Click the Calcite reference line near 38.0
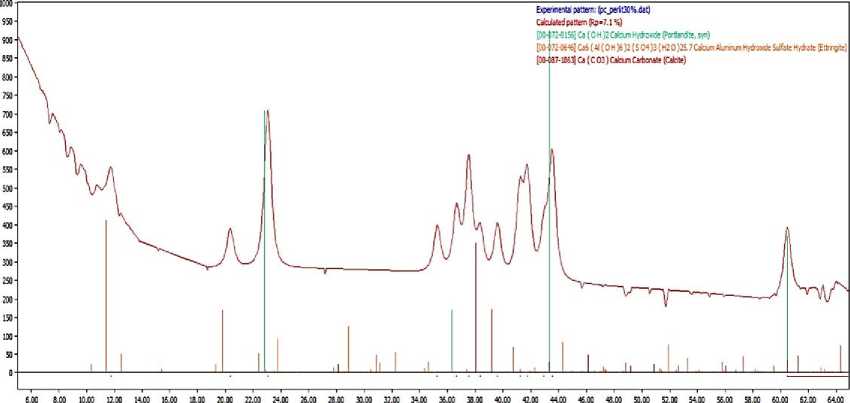Screen dimensions: 850x403 coord(475,308)
